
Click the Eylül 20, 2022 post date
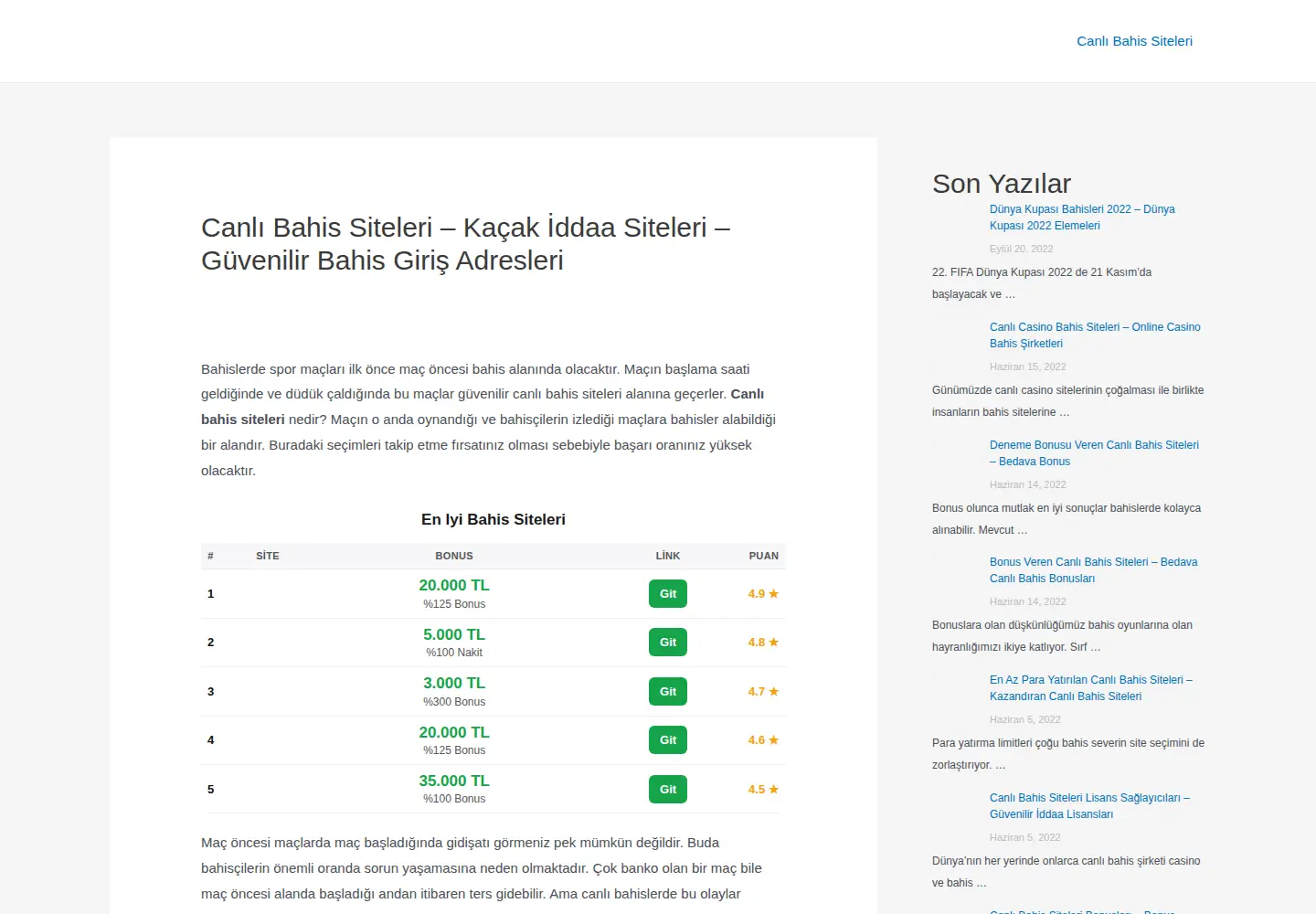pyautogui.click(x=1022, y=249)
